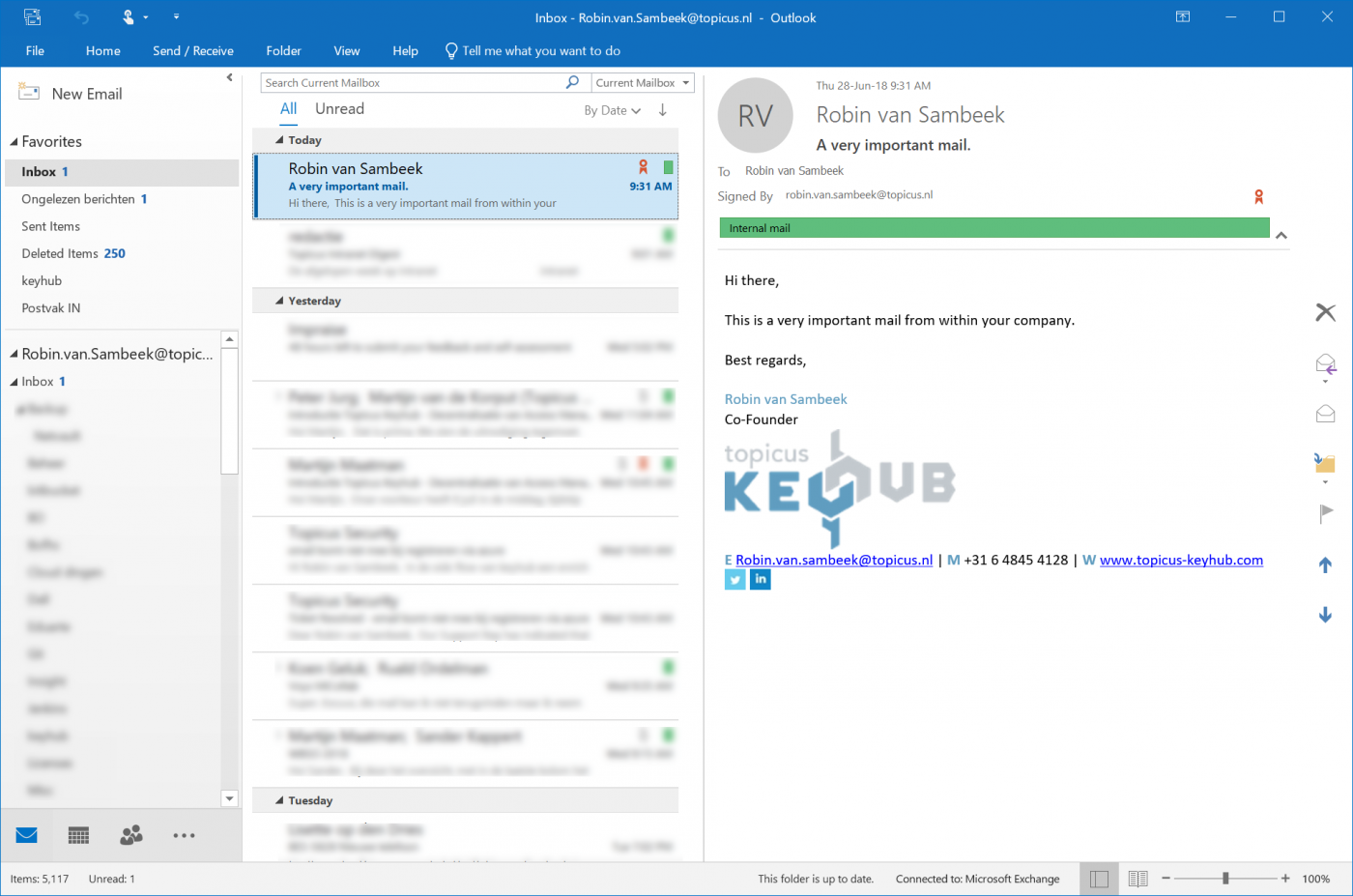Image resolution: width=1353 pixels, height=896 pixels.
Task: Show All messages filter
Action: (x=288, y=109)
